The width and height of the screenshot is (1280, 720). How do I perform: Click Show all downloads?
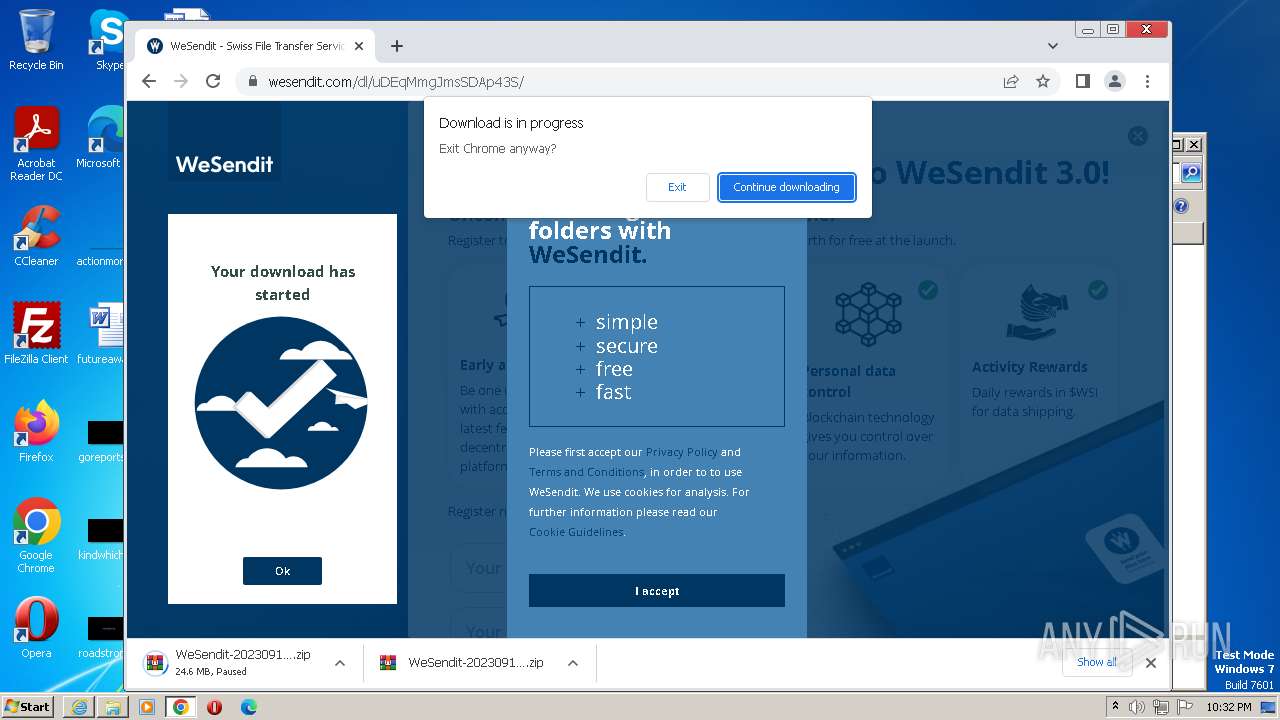(x=1098, y=662)
